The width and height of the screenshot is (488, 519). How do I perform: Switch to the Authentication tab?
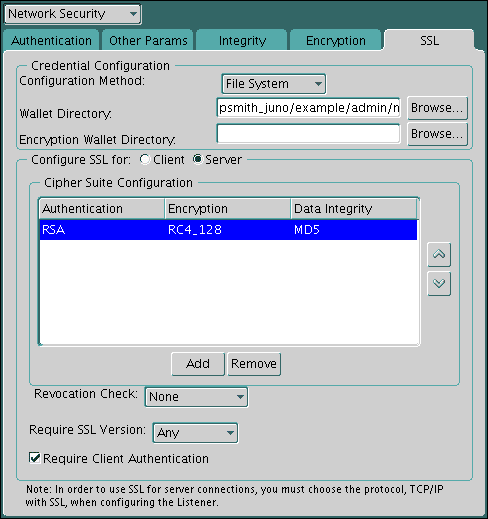51,40
